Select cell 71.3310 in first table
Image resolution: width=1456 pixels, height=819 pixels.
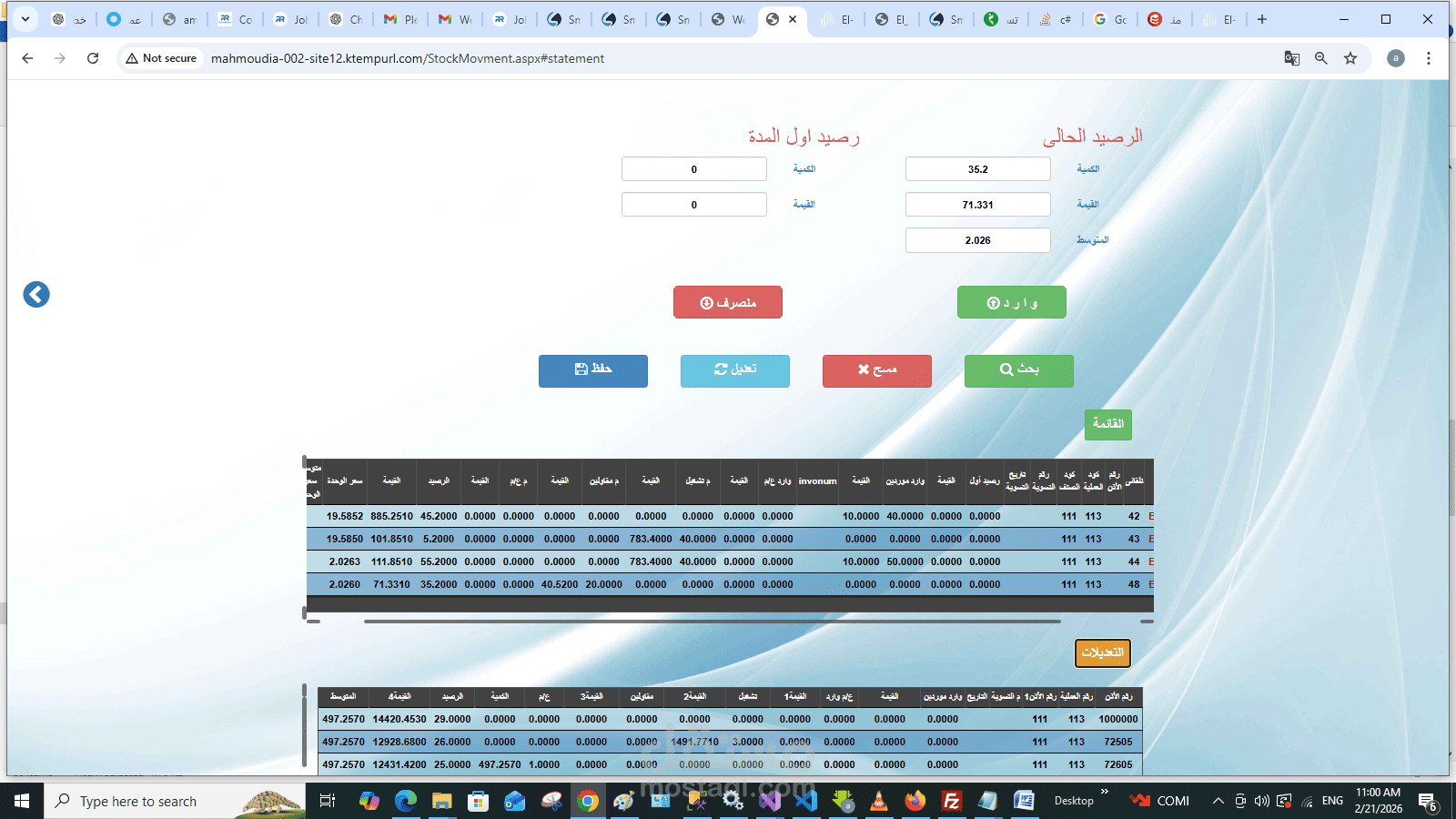coord(391,584)
